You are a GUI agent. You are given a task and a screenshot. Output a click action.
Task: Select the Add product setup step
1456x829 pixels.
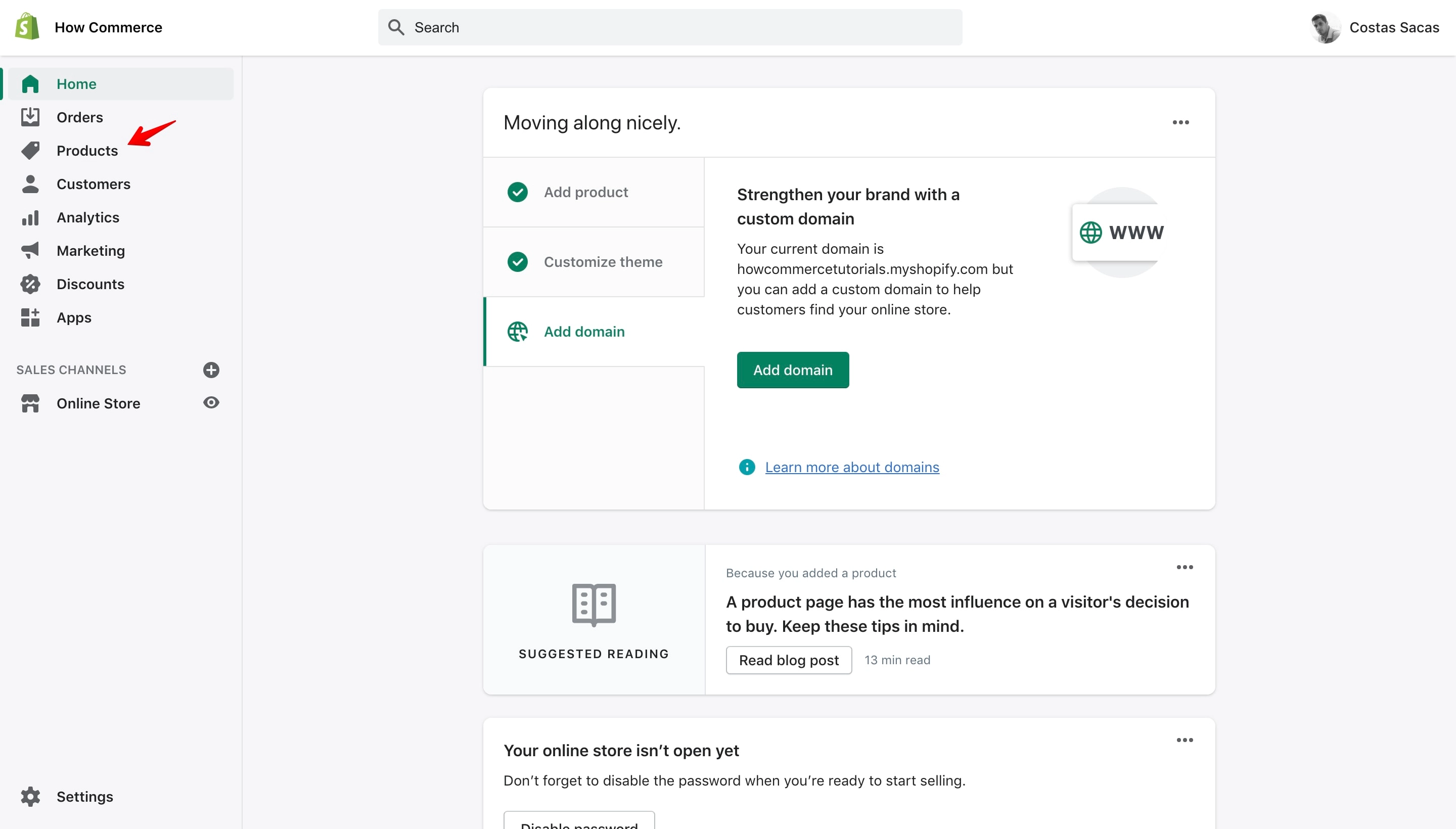(594, 192)
